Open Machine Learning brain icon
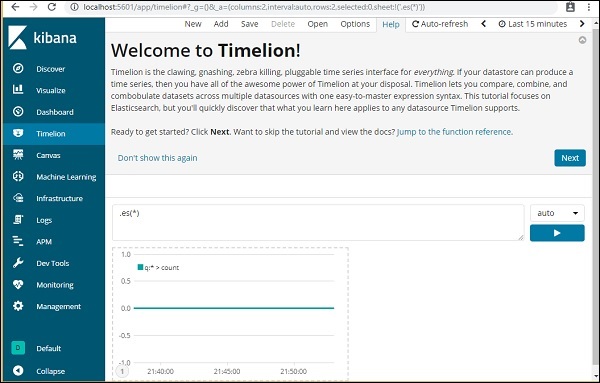The width and height of the screenshot is (600, 383). click(18, 176)
